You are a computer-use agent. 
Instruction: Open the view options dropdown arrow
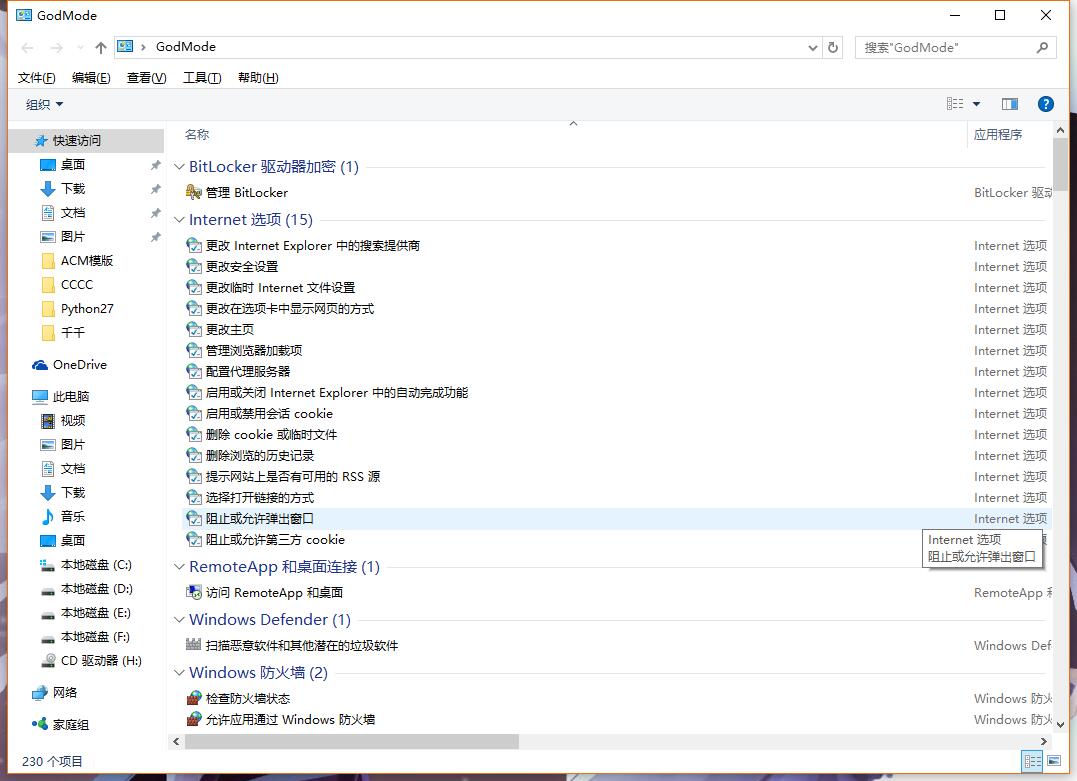coord(976,104)
